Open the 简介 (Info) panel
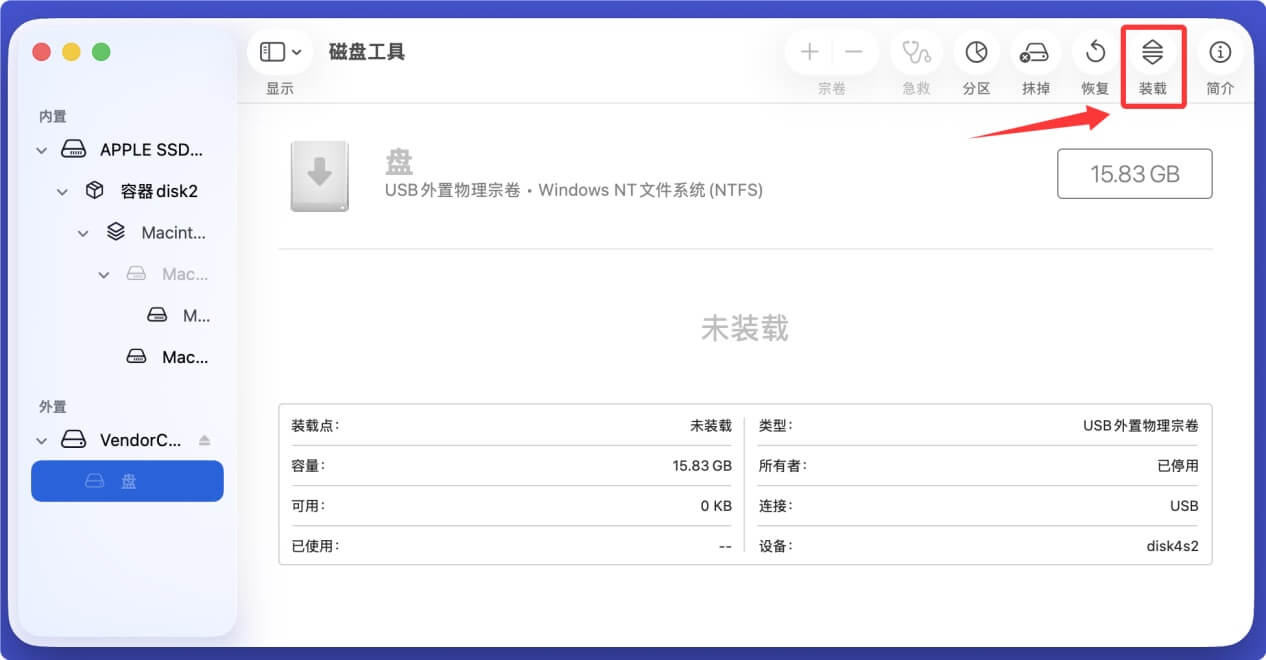Screen dimensions: 1266x660 tap(1219, 52)
